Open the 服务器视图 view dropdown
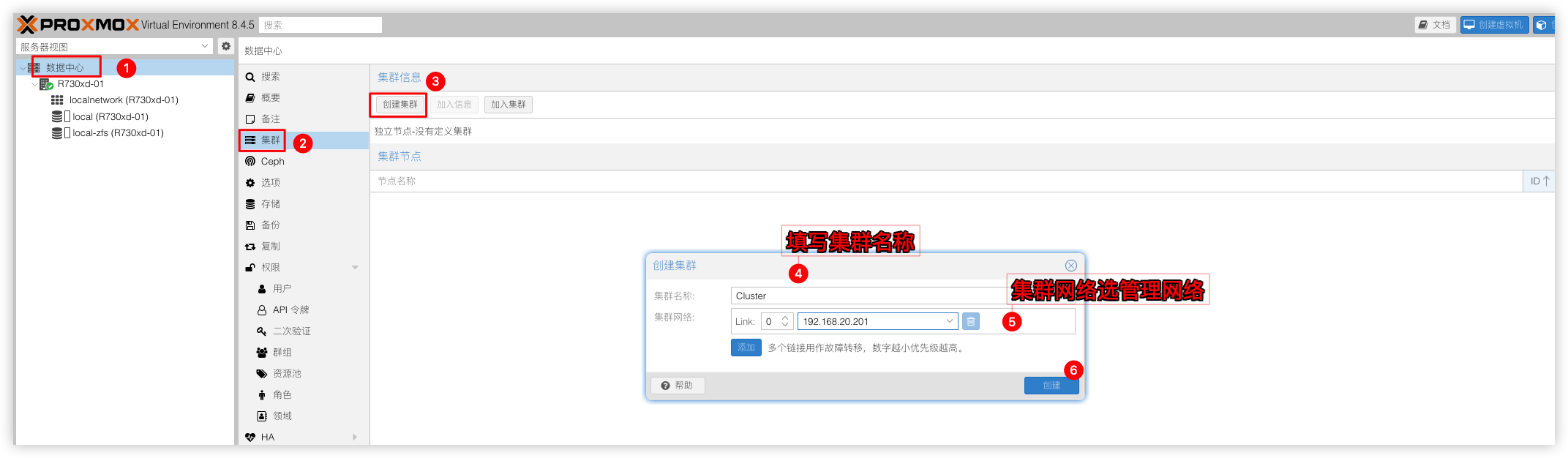Viewport: 1568px width, 458px height. click(x=205, y=46)
